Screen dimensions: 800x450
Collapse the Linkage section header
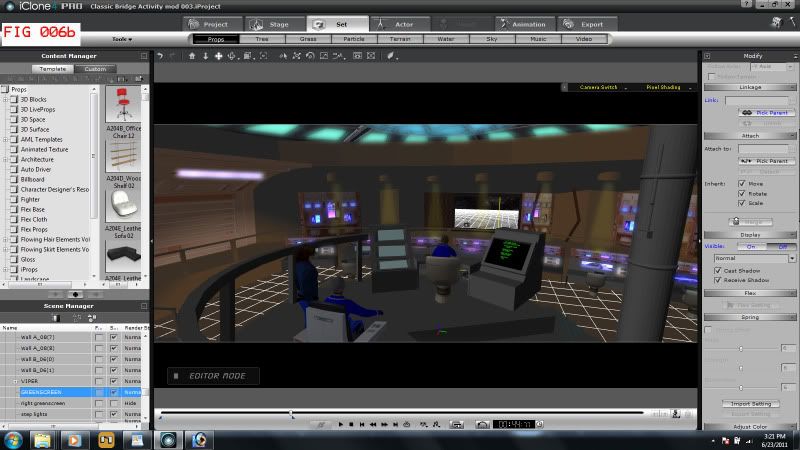coord(750,87)
